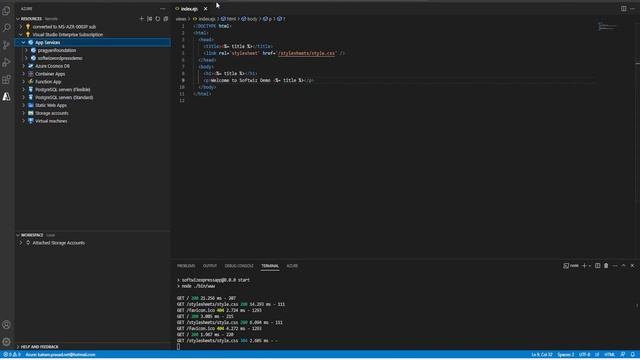Click the body breadcrumb segment
The image size is (640, 360).
coord(252,19)
